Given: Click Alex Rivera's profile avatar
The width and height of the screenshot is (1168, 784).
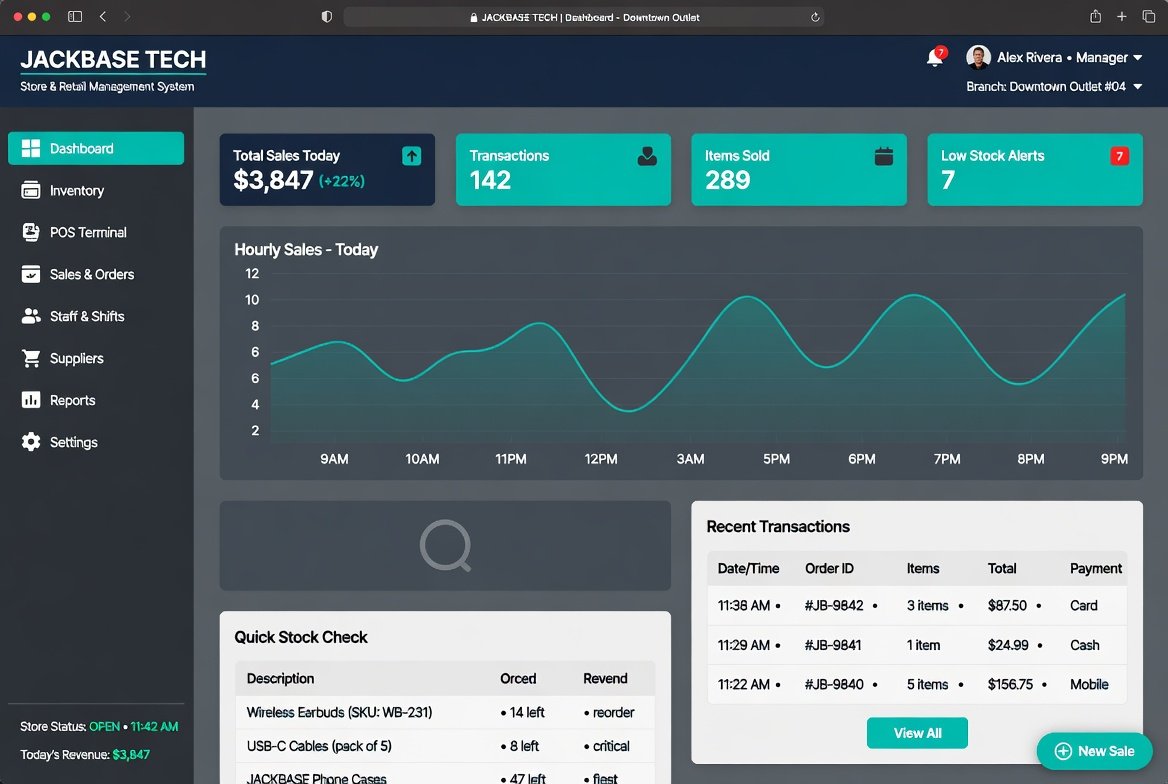Looking at the screenshot, I should point(978,57).
